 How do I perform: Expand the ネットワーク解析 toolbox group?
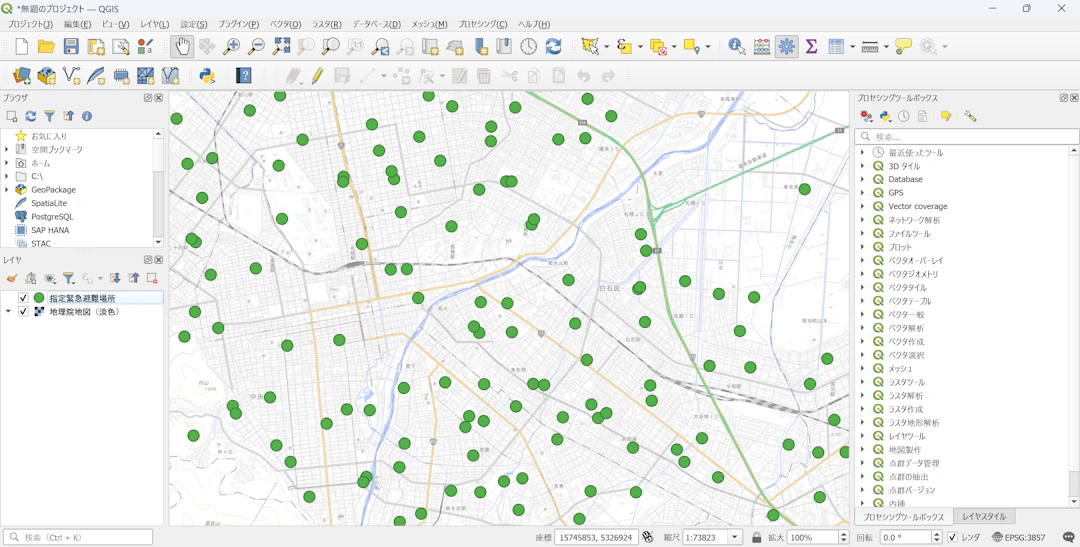click(x=862, y=220)
